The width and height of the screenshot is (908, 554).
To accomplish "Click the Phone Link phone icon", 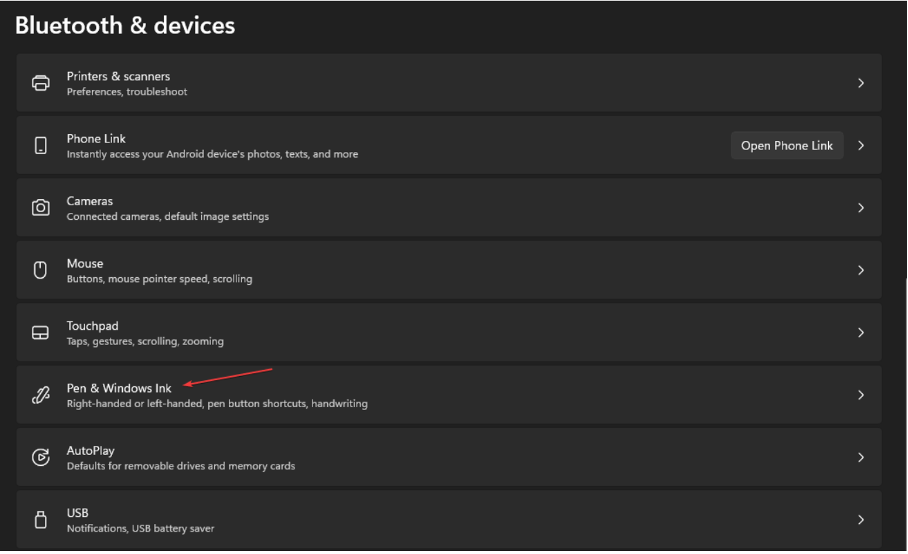I will pos(41,146).
